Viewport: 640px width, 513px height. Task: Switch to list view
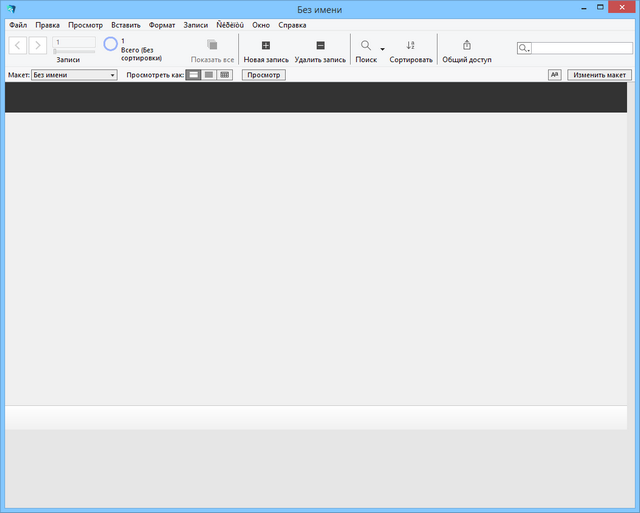209,75
